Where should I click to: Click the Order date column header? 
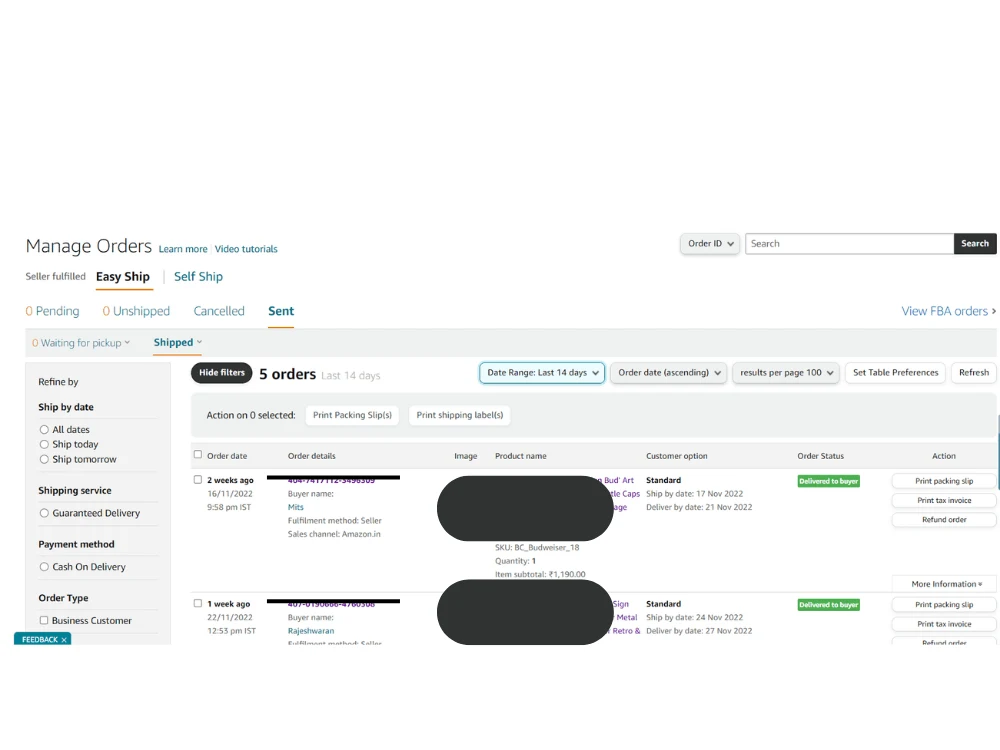pos(227,456)
